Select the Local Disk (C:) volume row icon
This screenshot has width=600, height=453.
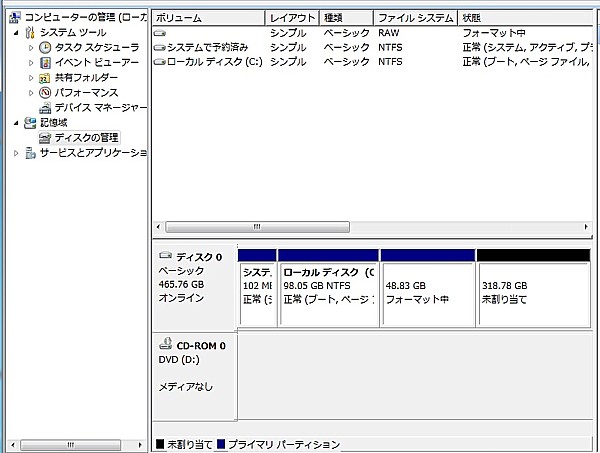160,61
